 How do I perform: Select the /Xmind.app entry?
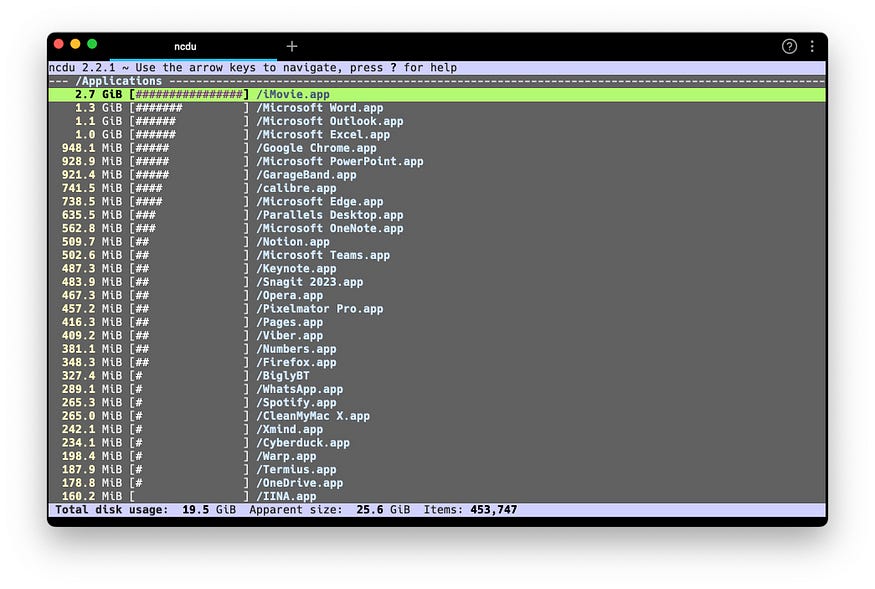[437, 429]
